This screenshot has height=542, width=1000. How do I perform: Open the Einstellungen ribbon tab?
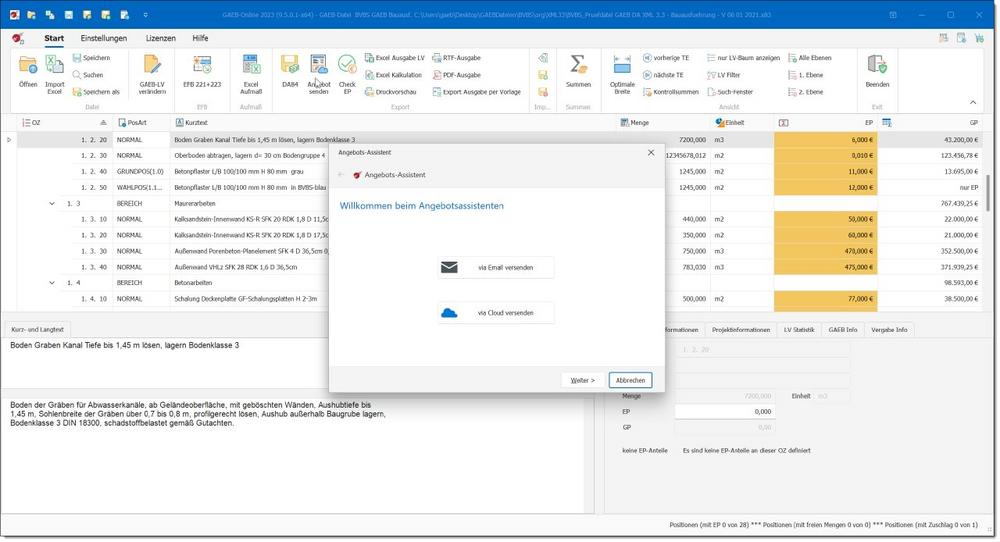(x=103, y=38)
